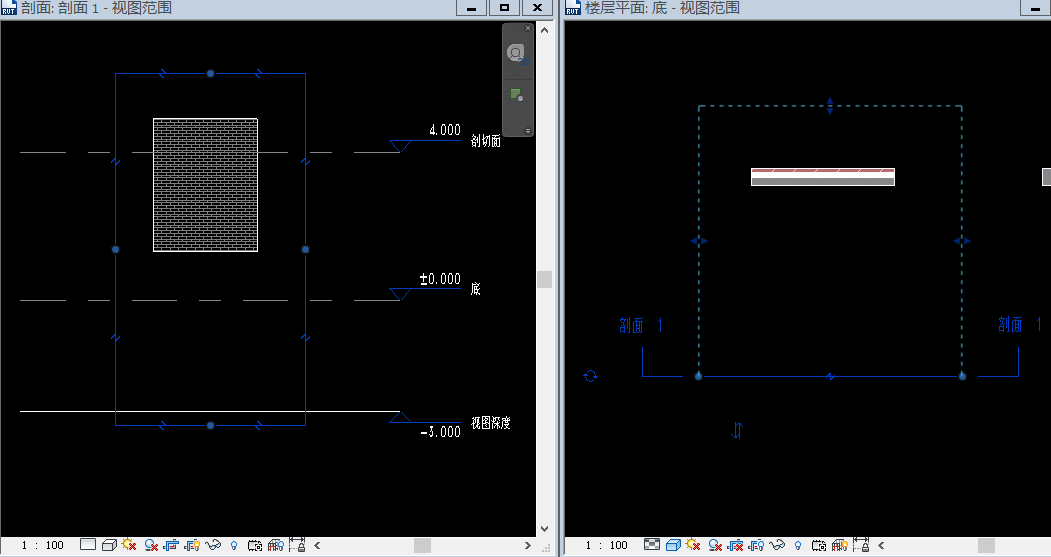Close the navigation bar

pos(528,28)
